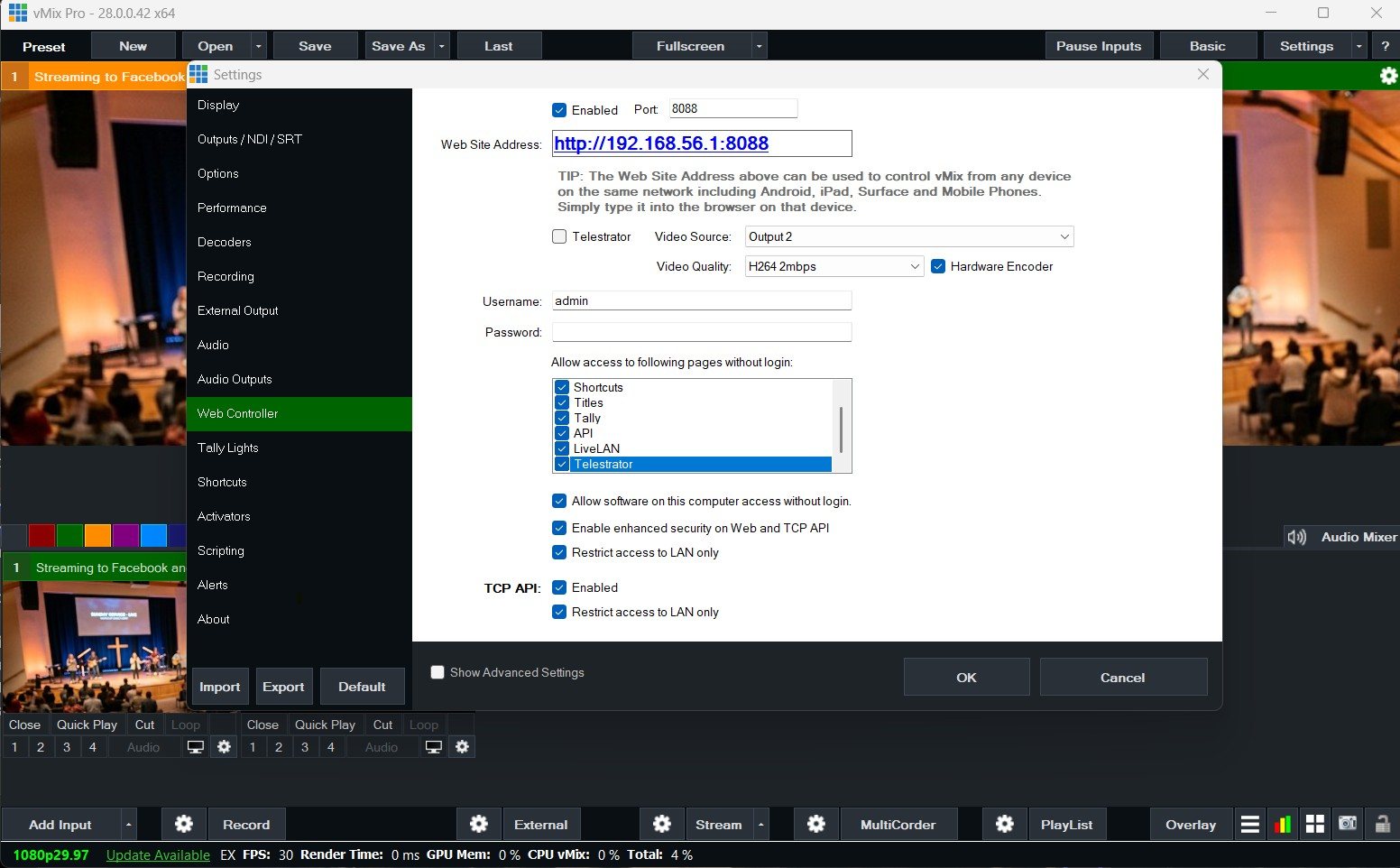Select the Scripting settings category
This screenshot has width=1400, height=868.
(x=299, y=550)
